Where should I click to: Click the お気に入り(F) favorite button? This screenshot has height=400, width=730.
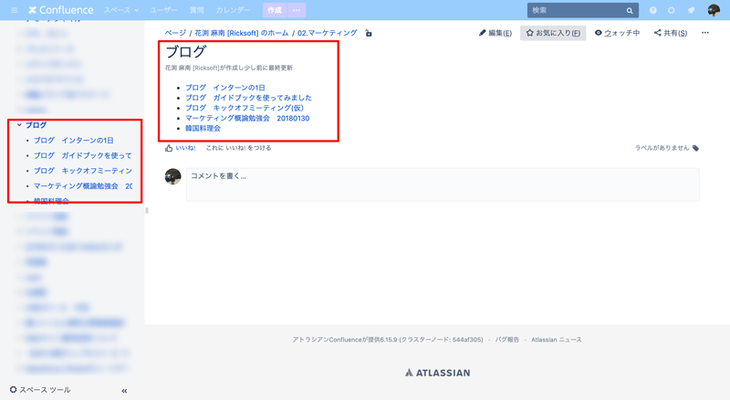[553, 33]
